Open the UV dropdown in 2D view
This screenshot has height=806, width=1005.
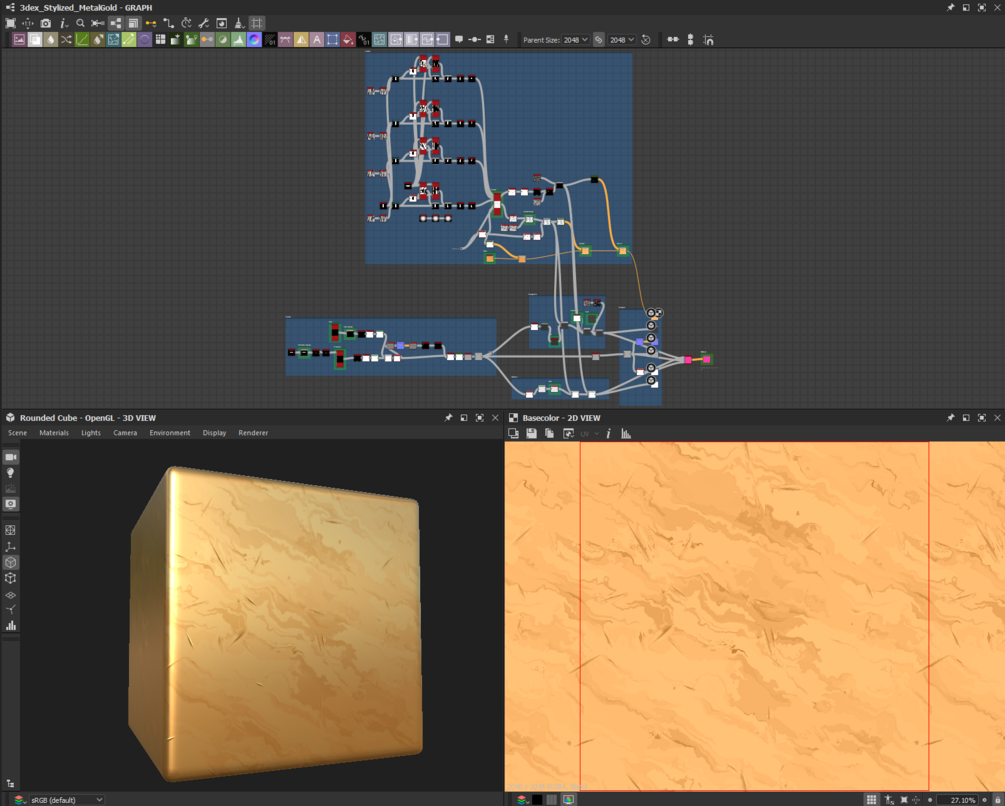coord(588,434)
